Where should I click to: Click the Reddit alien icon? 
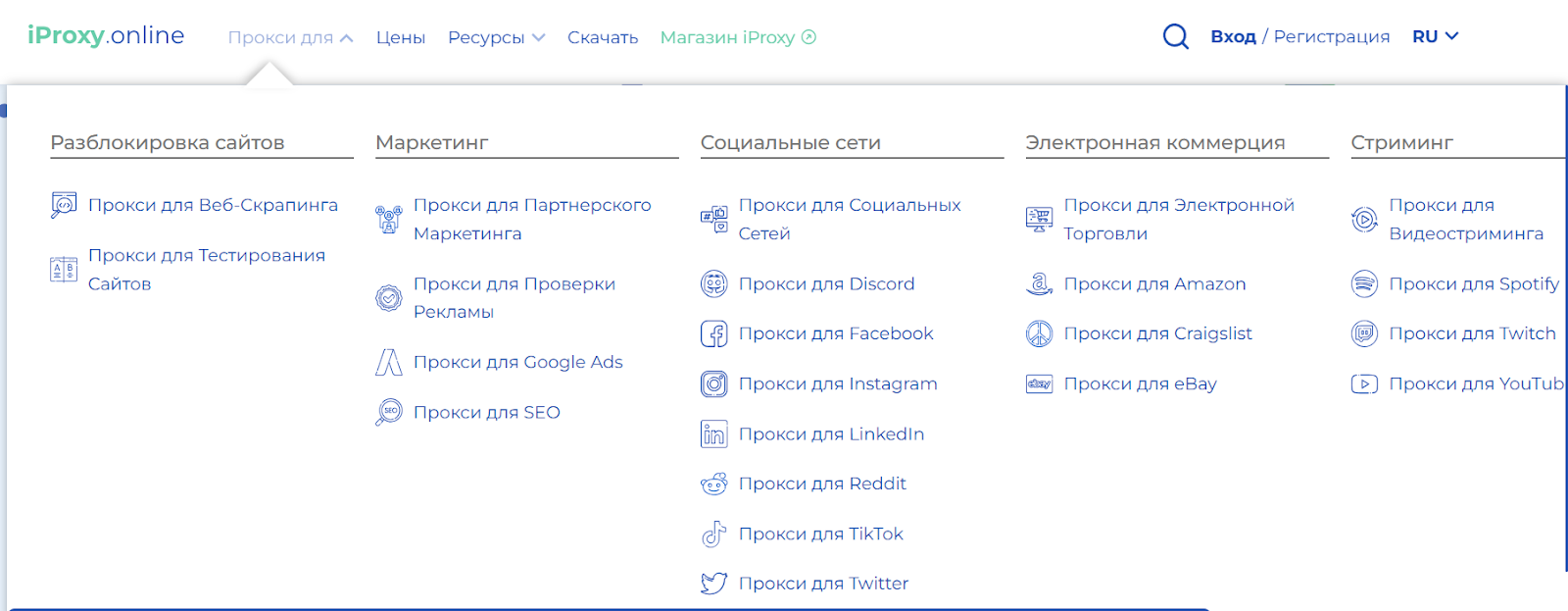click(713, 484)
